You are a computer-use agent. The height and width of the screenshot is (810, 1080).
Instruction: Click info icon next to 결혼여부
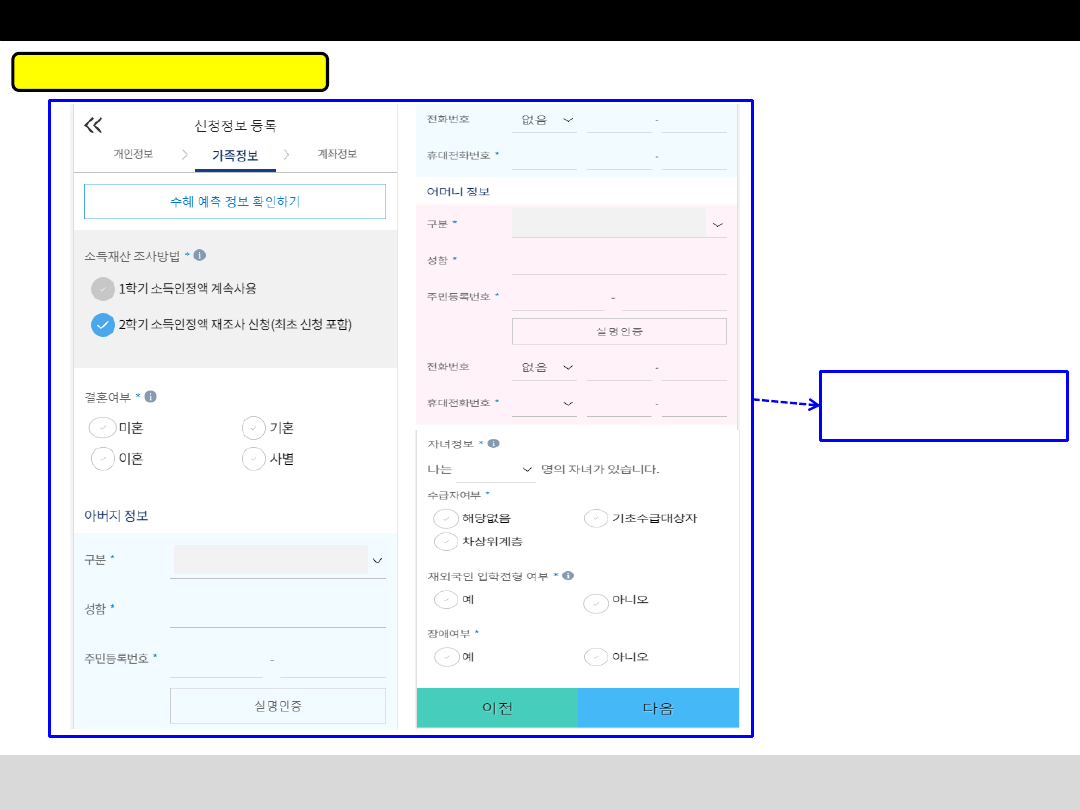pos(150,397)
